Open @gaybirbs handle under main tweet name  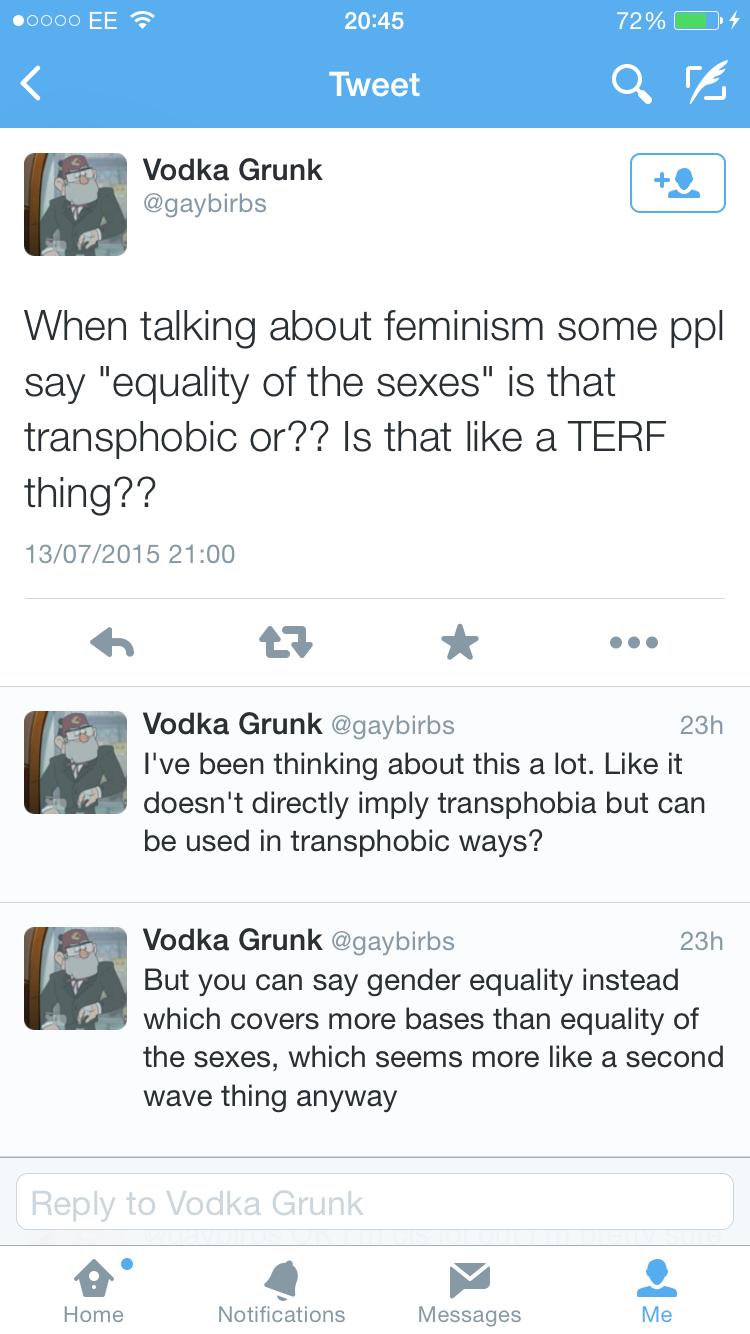205,205
